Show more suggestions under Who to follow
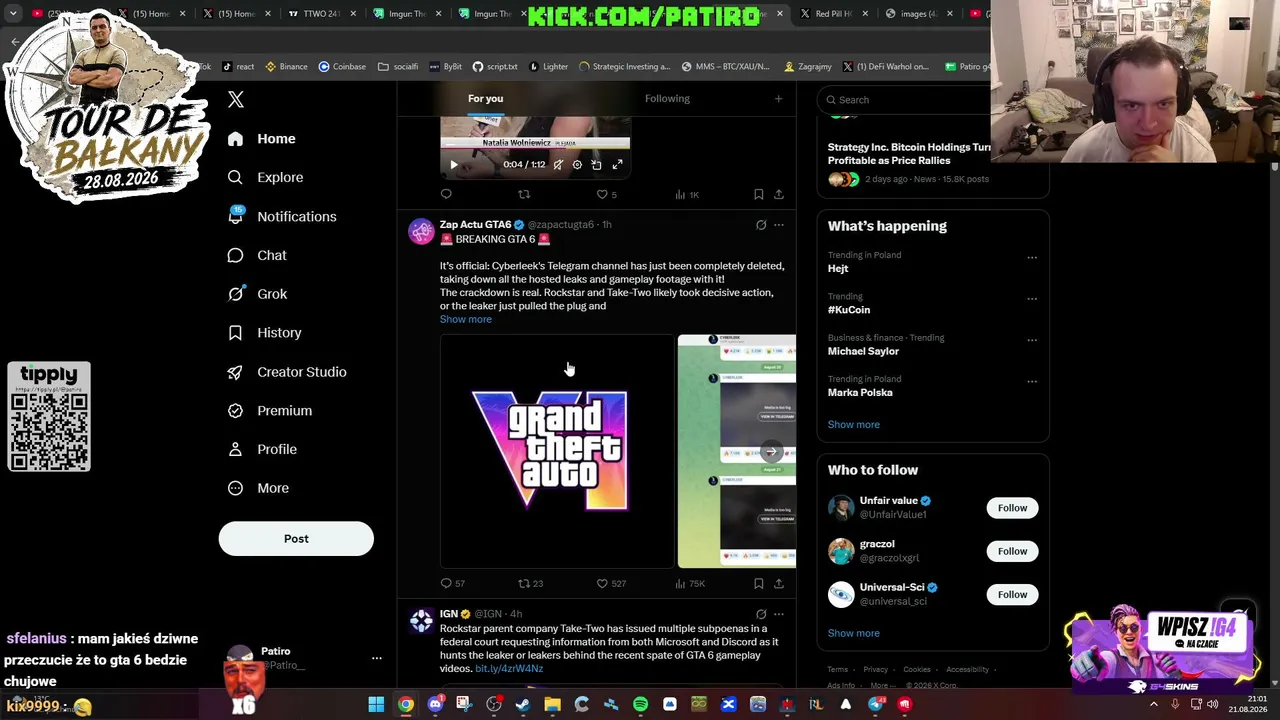 pos(853,633)
